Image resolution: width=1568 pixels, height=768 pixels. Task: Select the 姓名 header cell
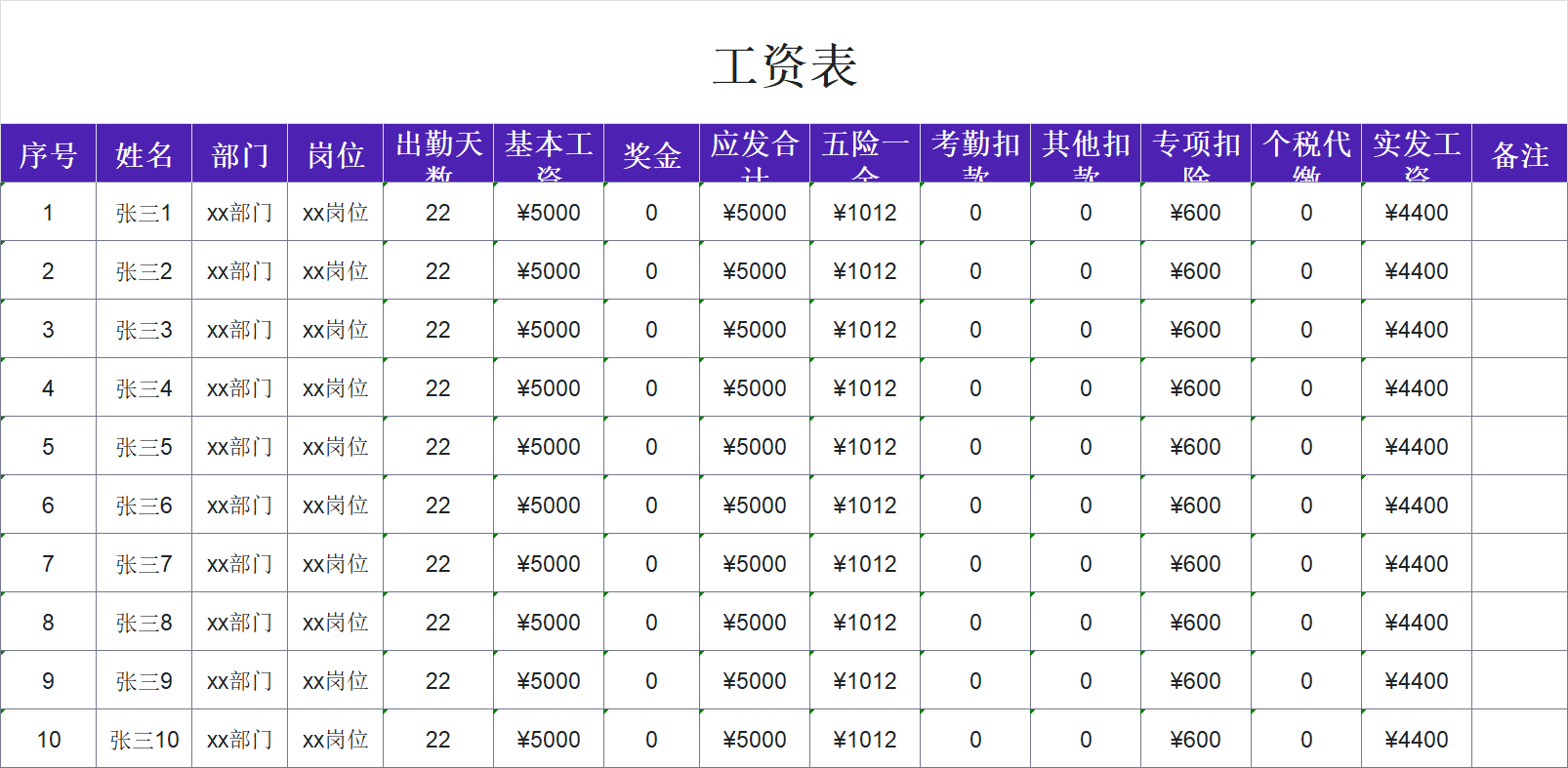coord(144,154)
